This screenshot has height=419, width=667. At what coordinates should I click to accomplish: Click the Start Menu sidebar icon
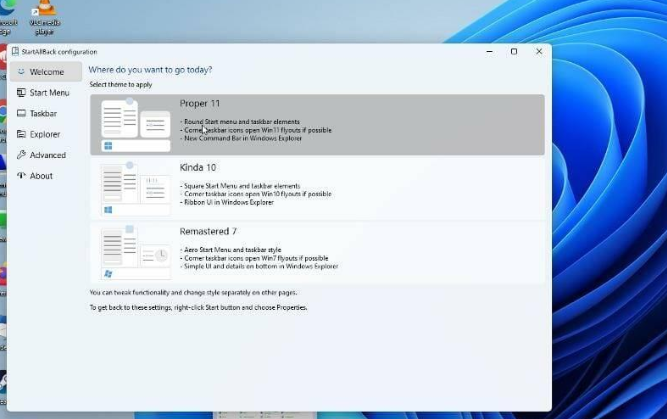tap(21, 92)
